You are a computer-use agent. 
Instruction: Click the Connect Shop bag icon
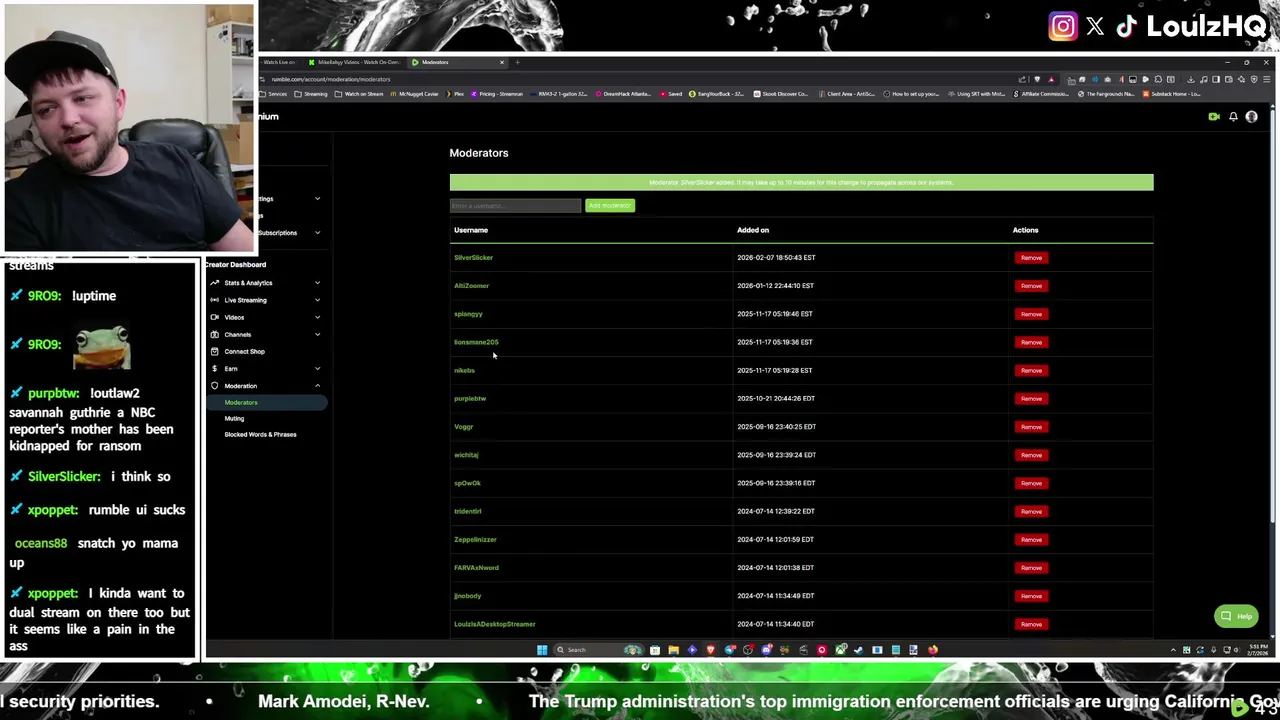click(x=214, y=351)
